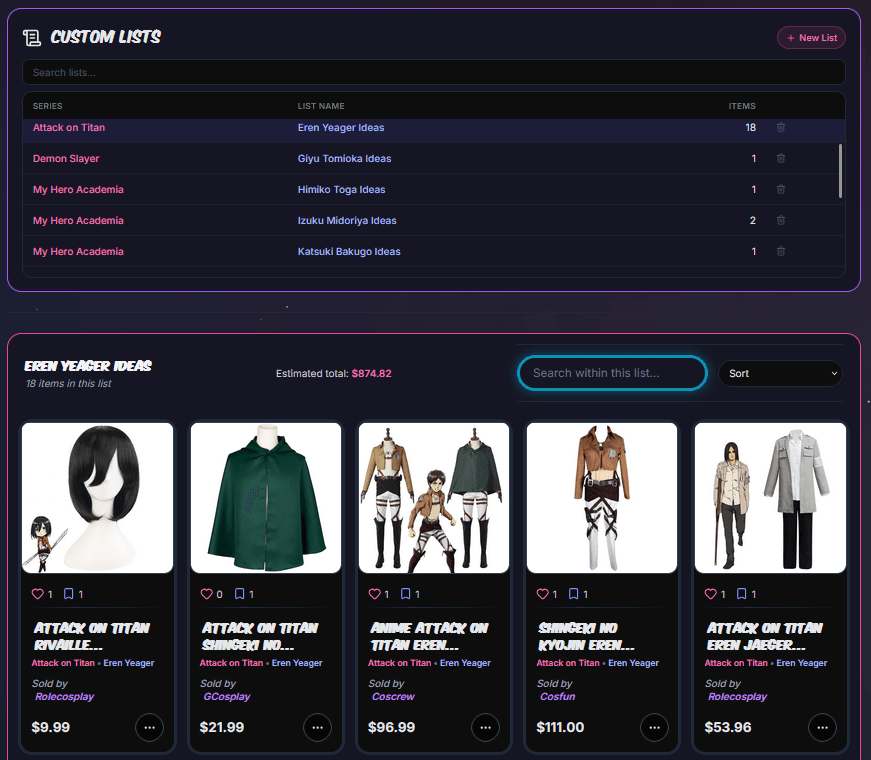This screenshot has width=871, height=760.
Task: Open more options for $53.96 item
Action: (823, 727)
